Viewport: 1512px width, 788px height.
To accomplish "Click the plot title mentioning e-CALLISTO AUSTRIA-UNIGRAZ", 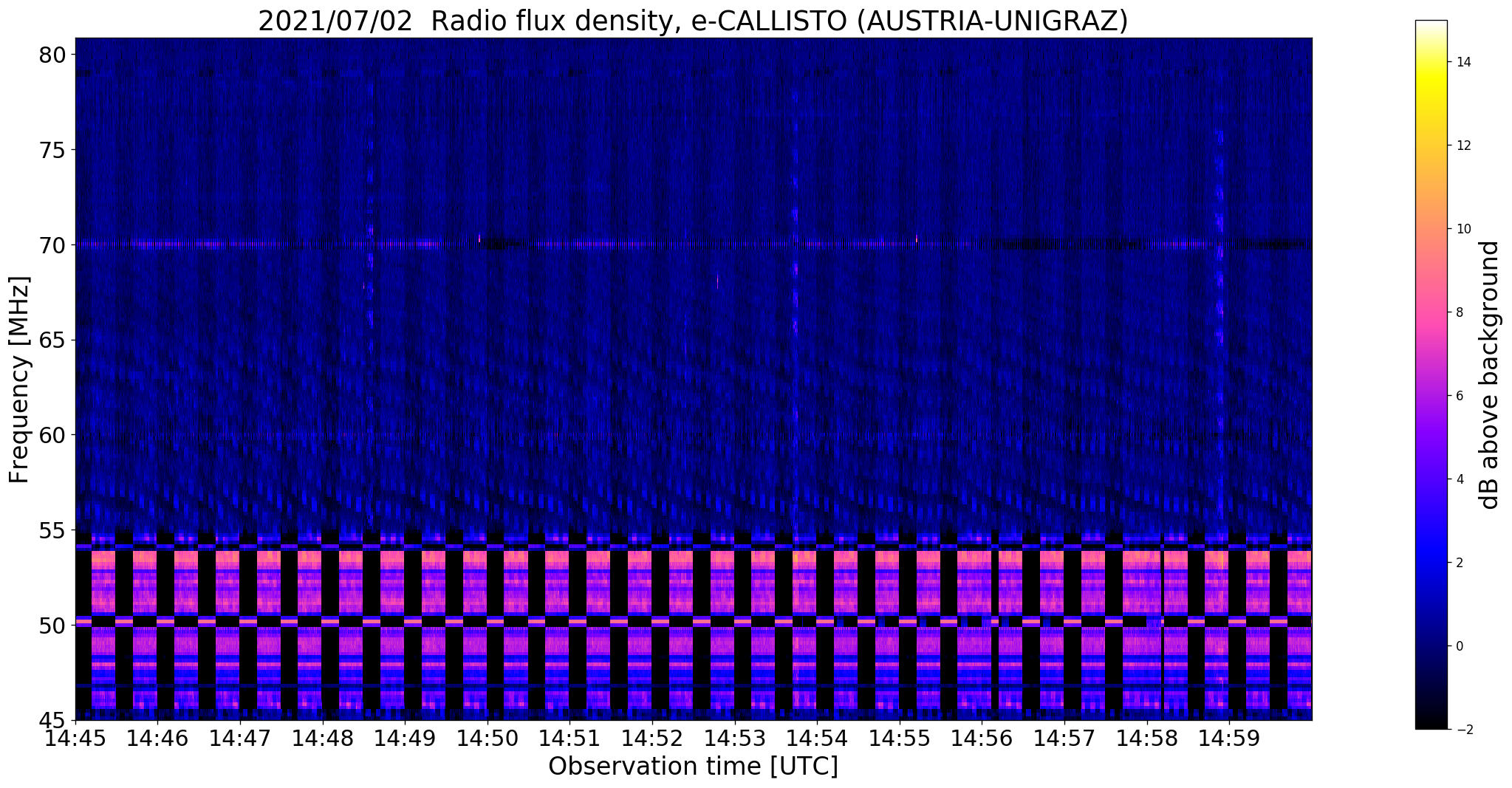I will (693, 21).
